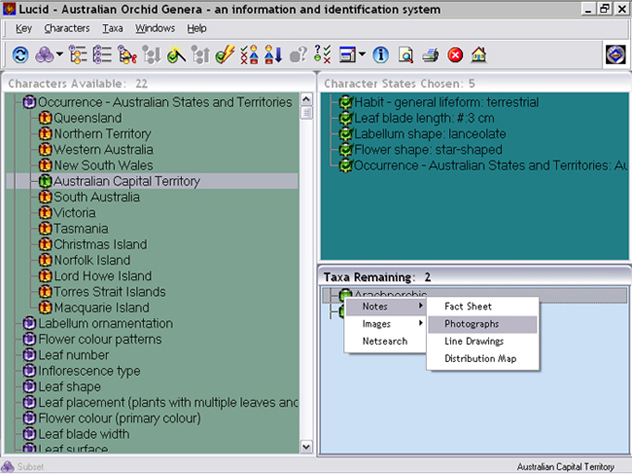Click the printer icon
This screenshot has height=474, width=632.
pos(430,55)
